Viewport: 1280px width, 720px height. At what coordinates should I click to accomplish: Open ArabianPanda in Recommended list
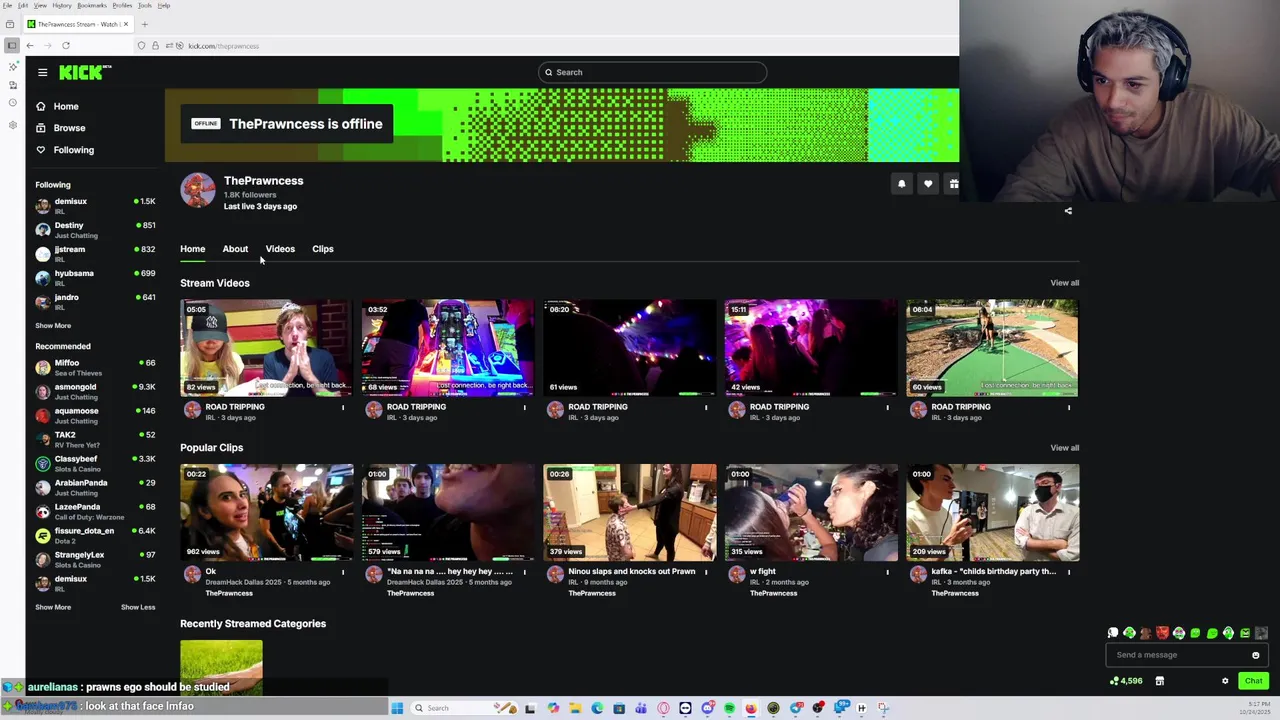click(x=95, y=487)
